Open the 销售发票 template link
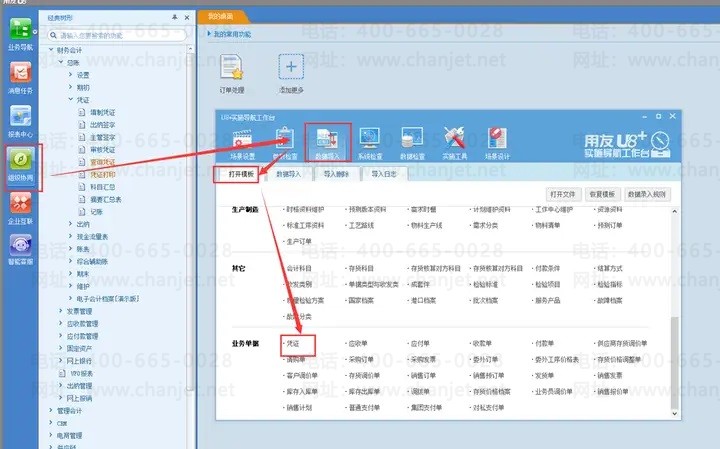This screenshot has height=449, width=720. pyautogui.click(x=610, y=376)
